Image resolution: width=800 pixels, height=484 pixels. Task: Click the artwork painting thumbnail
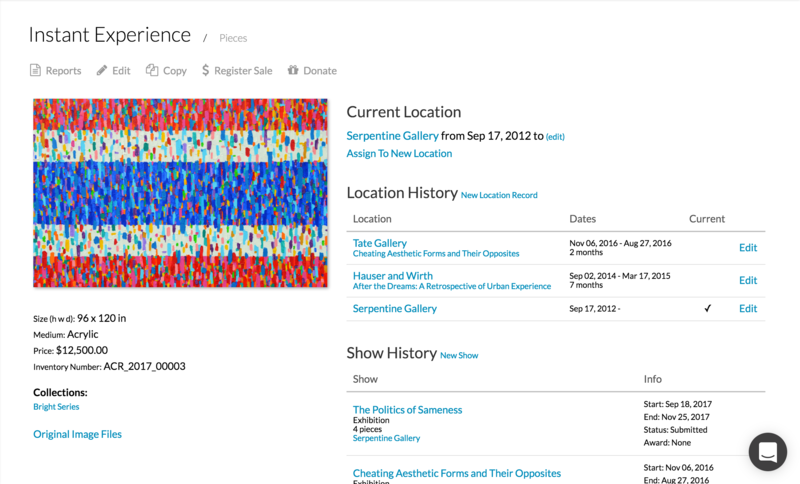180,193
